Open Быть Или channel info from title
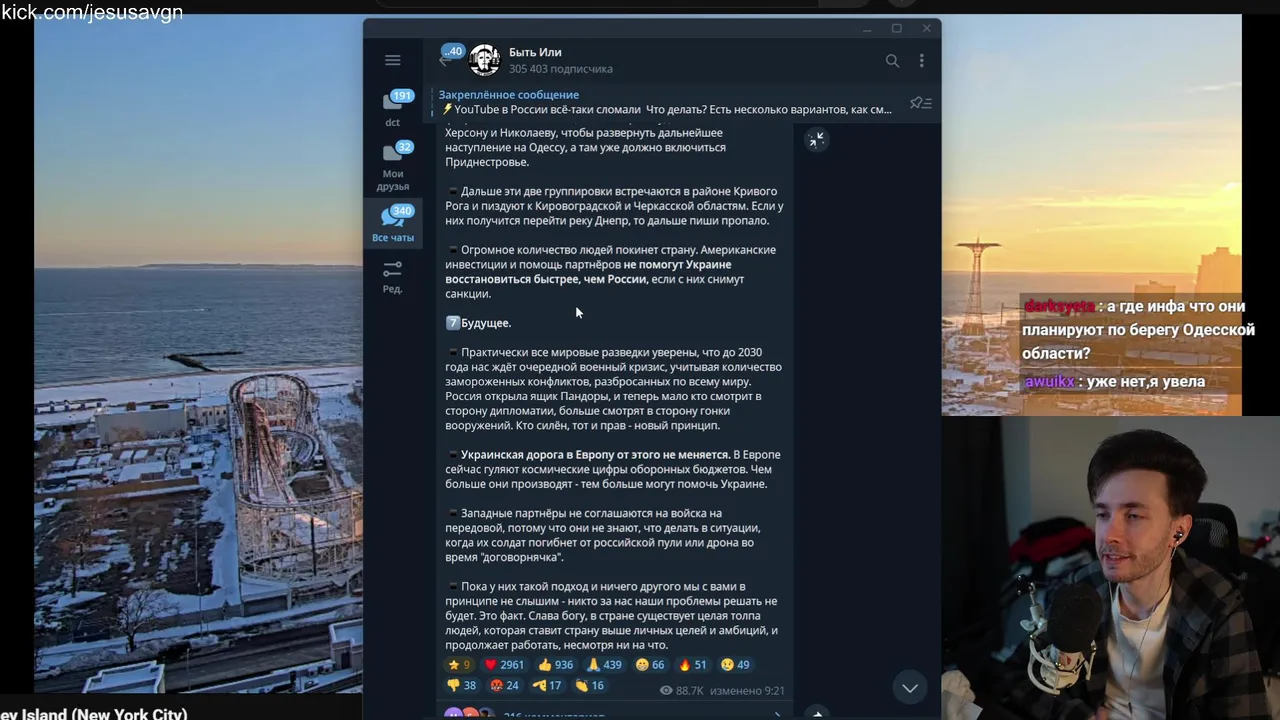 [x=535, y=52]
